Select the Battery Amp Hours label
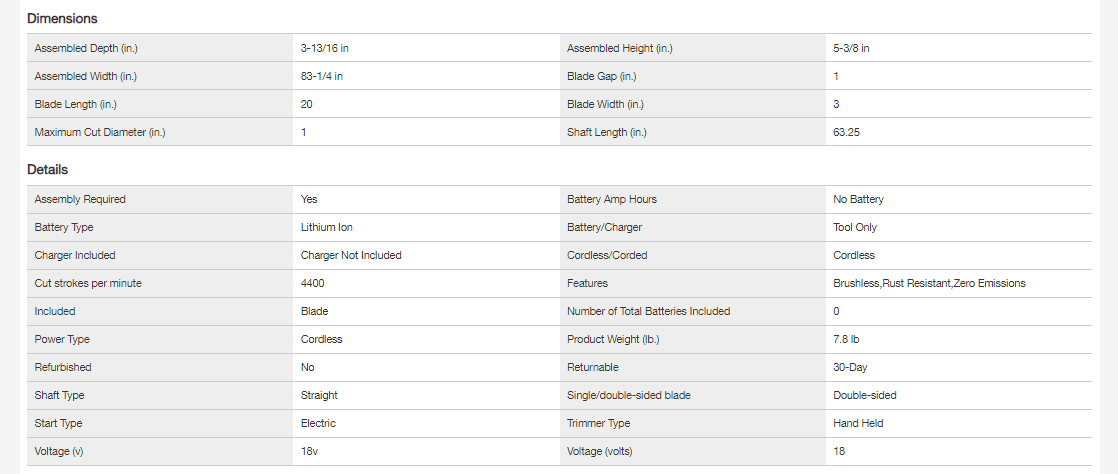This screenshot has height=474, width=1118. pos(612,200)
